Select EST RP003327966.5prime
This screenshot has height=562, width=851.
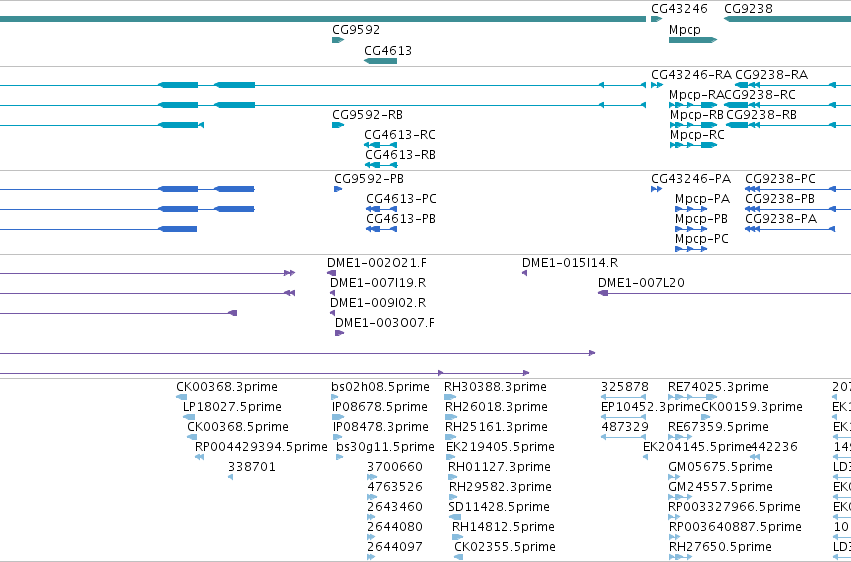pos(735,508)
